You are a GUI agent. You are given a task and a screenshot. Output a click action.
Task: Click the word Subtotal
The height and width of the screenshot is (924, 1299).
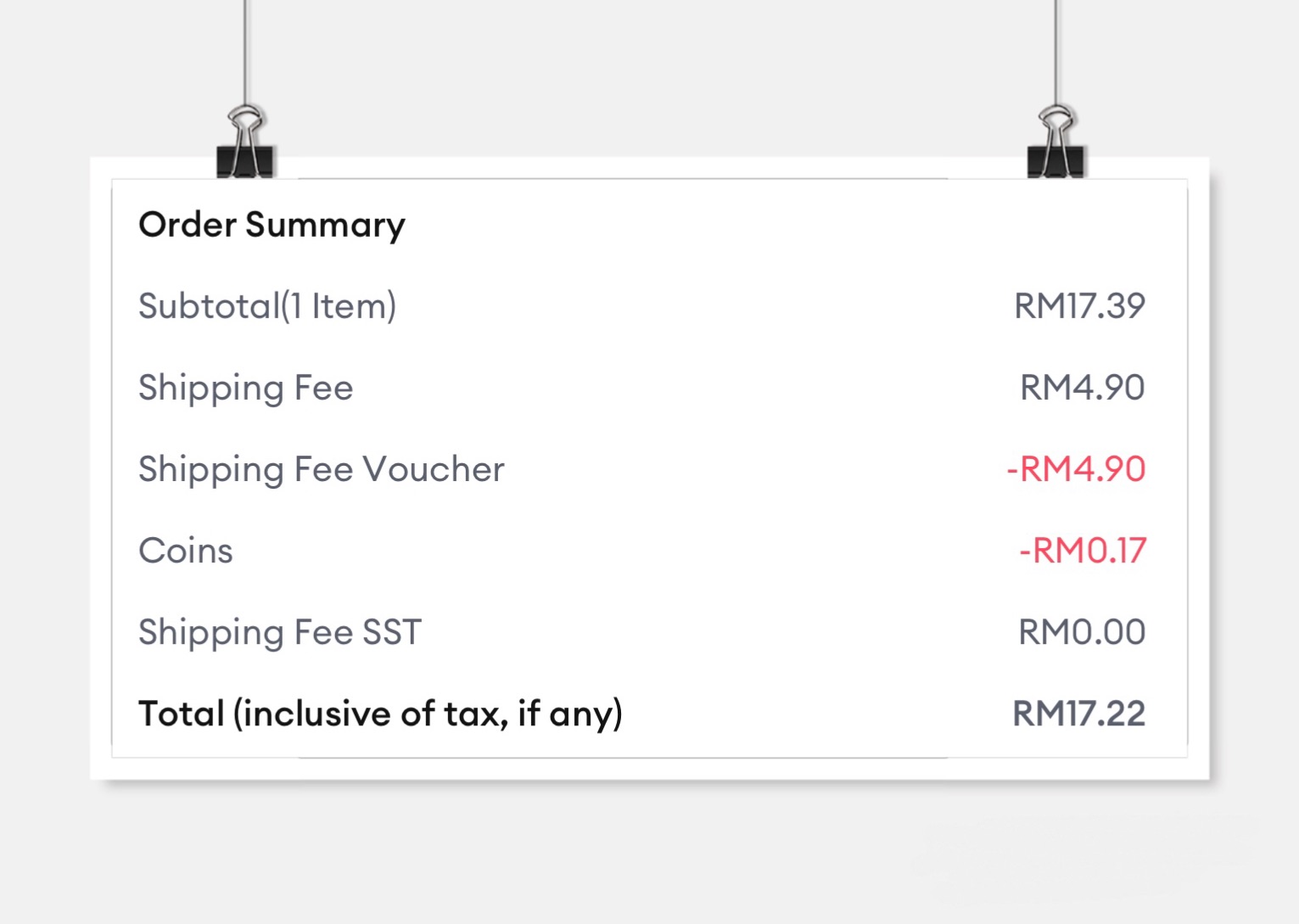click(x=209, y=306)
